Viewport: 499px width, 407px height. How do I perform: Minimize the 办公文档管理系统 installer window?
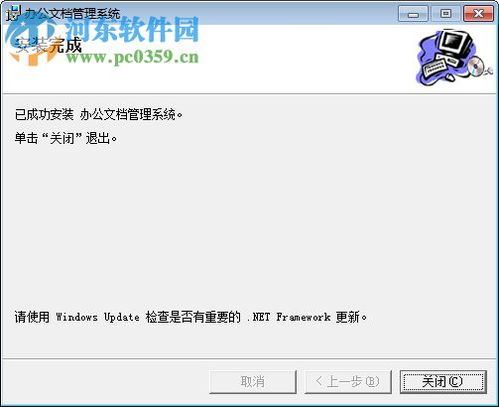tap(413, 14)
